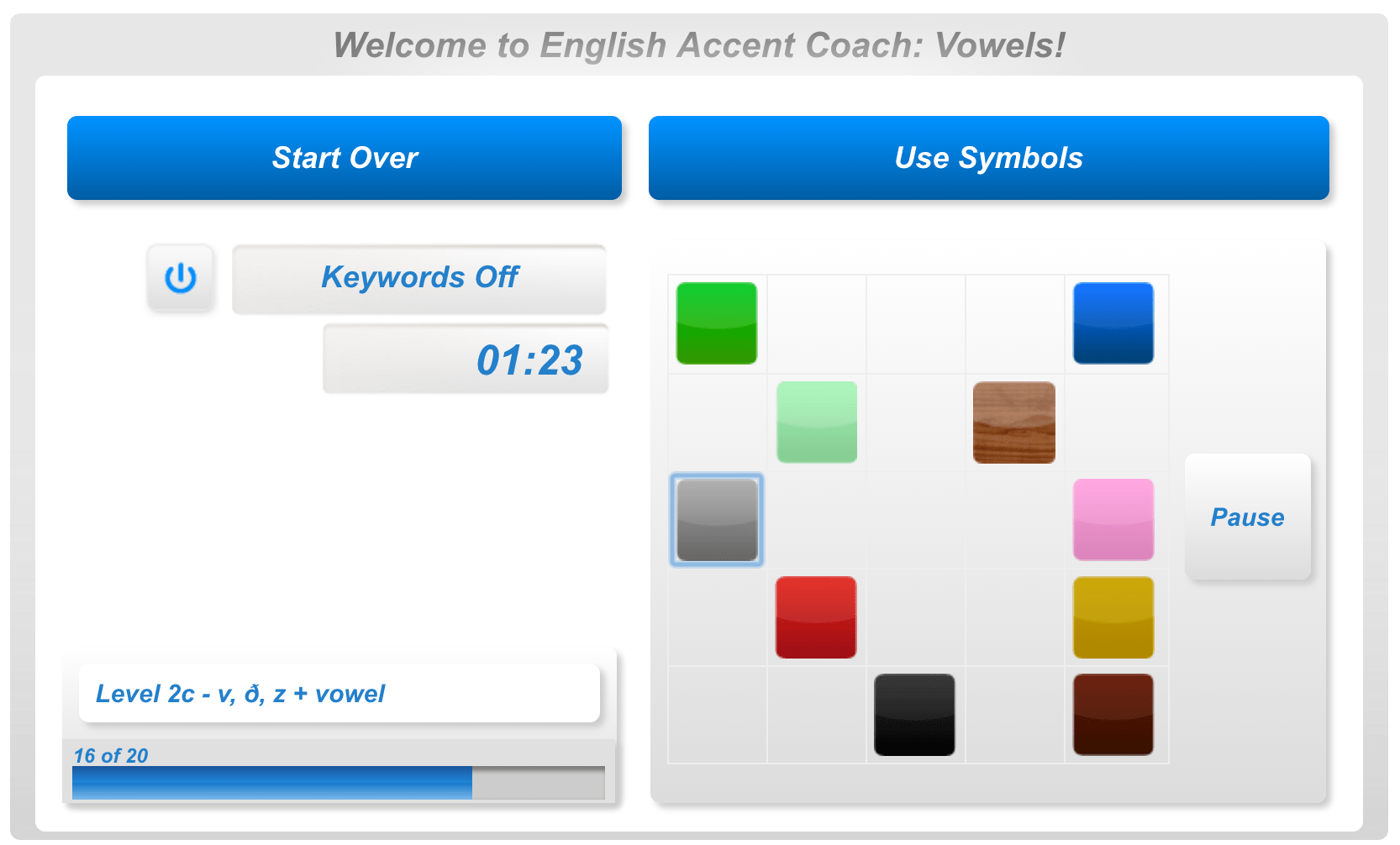
Task: Click the 01:23 timer display
Action: 465,358
